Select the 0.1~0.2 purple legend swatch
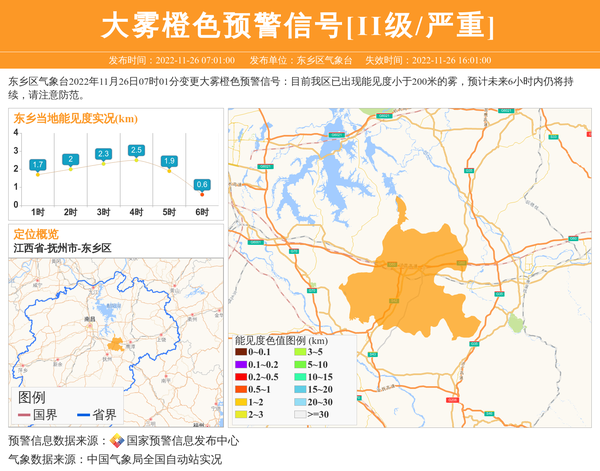This screenshot has height=471, width=600. click(x=241, y=364)
